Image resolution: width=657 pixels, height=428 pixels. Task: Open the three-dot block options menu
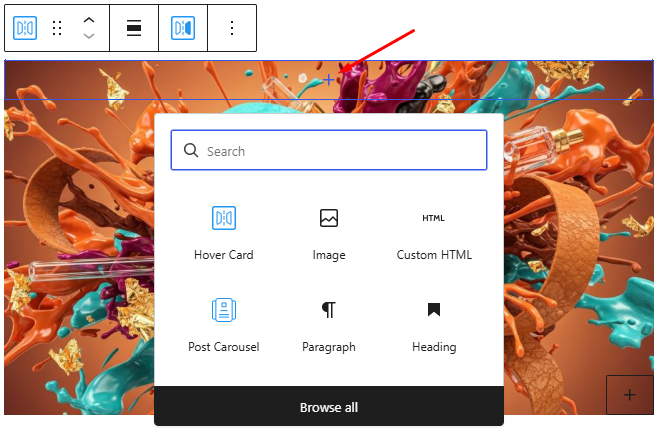[232, 28]
